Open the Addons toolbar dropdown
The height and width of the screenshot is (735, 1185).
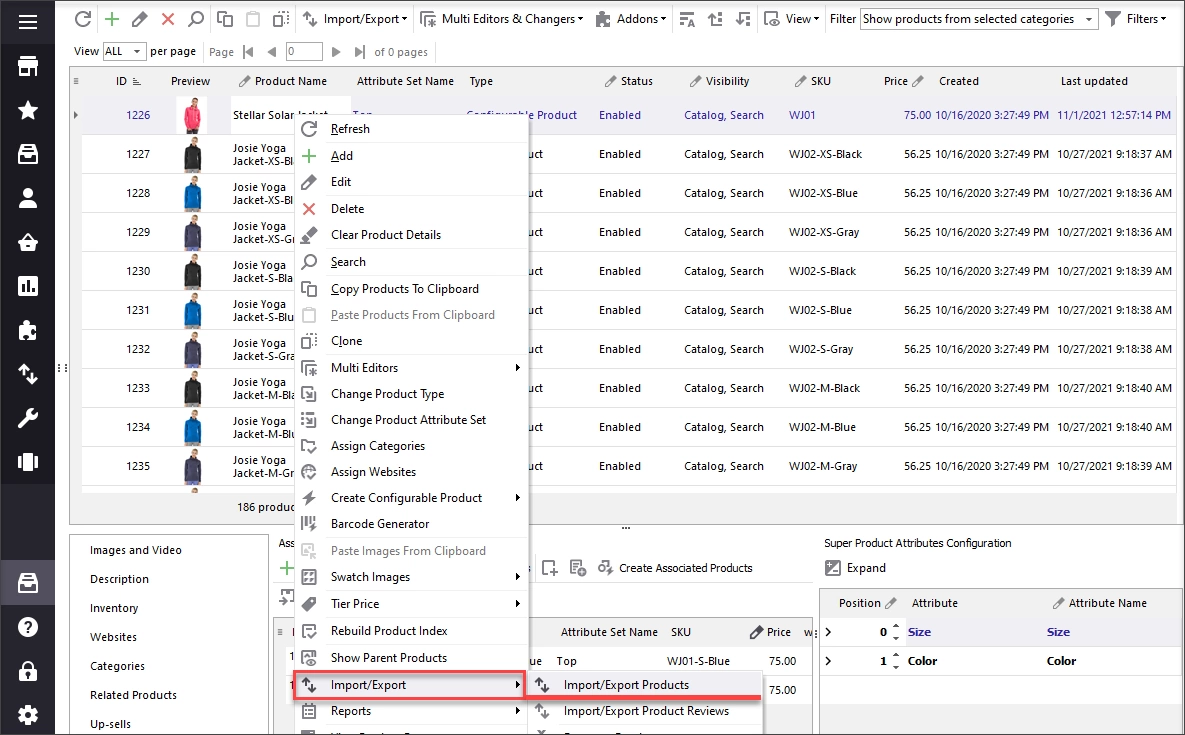pos(630,19)
